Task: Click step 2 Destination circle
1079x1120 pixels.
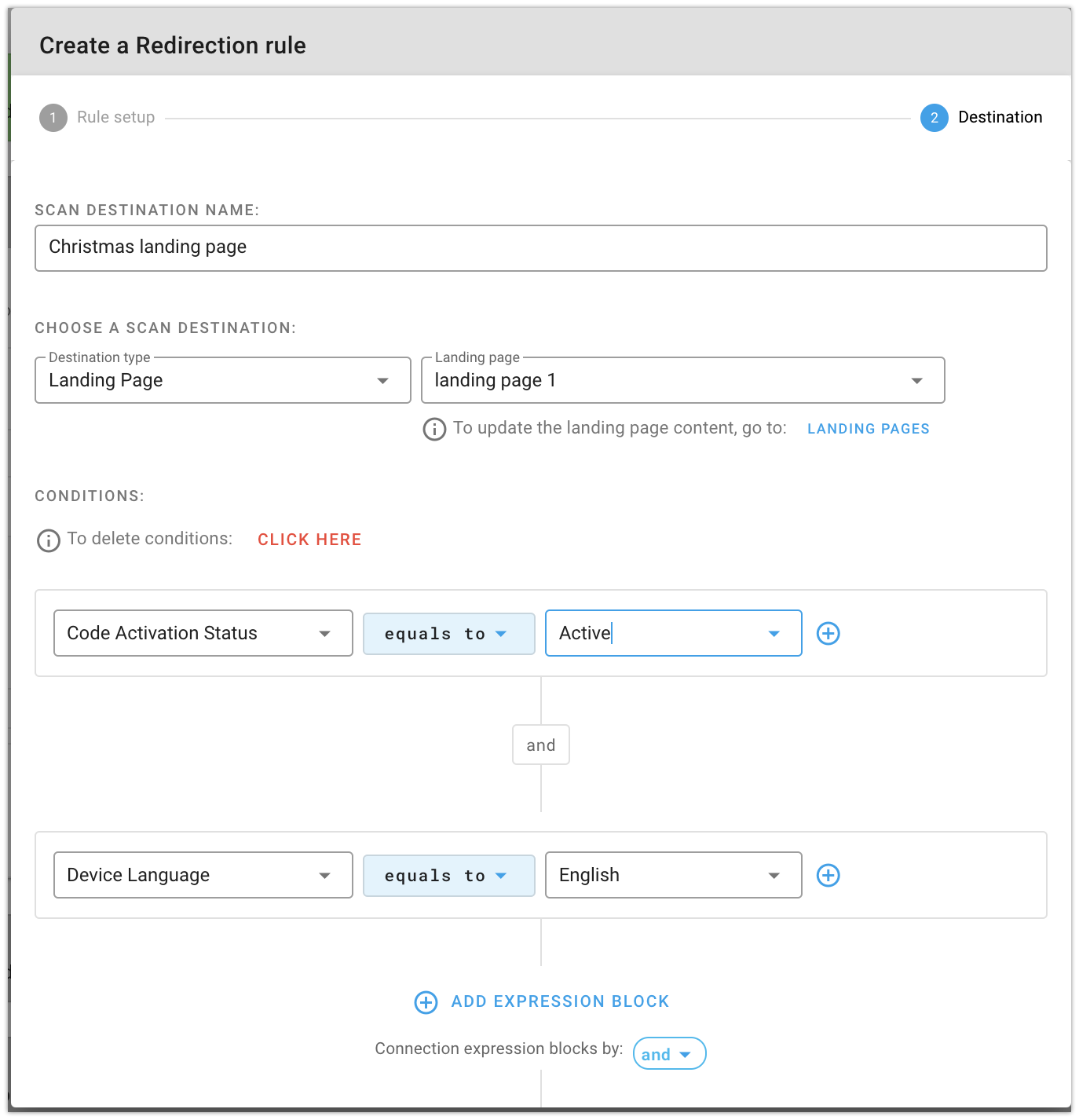Action: (x=935, y=118)
